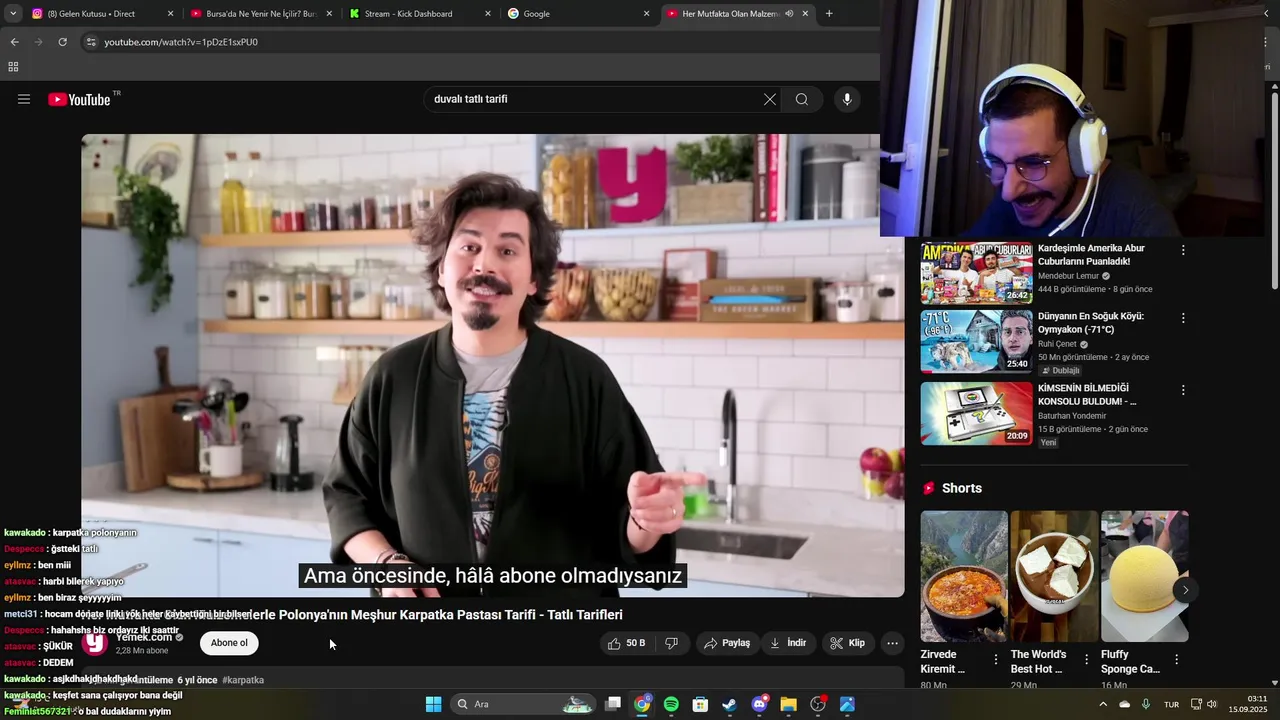Open Steam from the taskbar

click(729, 704)
